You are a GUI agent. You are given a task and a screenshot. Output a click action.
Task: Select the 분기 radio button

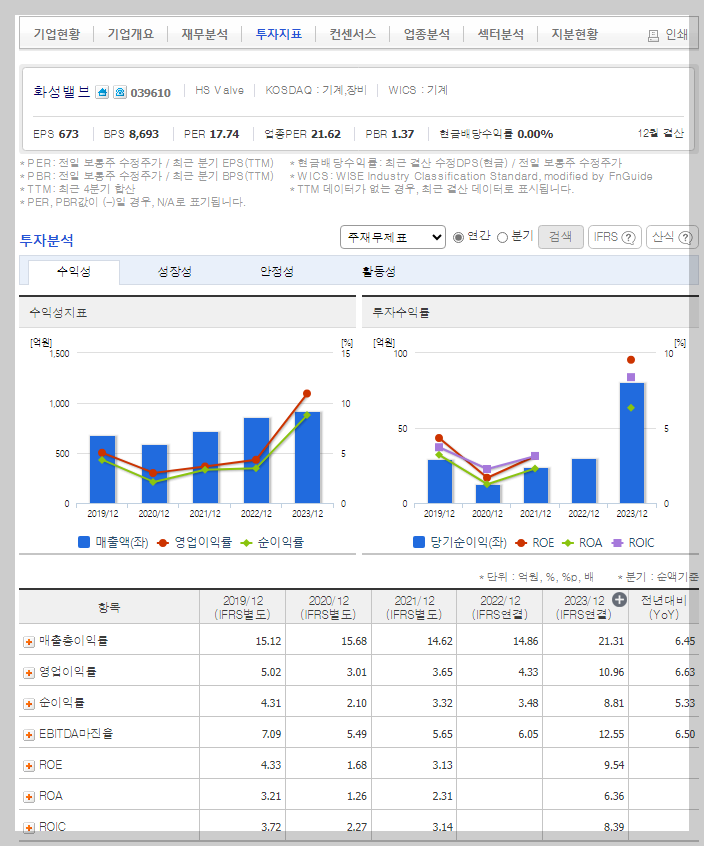[502, 237]
